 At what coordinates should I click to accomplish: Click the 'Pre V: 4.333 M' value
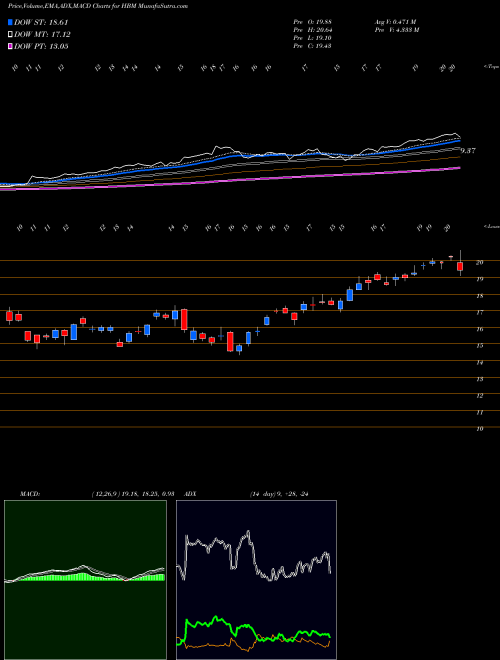click(398, 30)
